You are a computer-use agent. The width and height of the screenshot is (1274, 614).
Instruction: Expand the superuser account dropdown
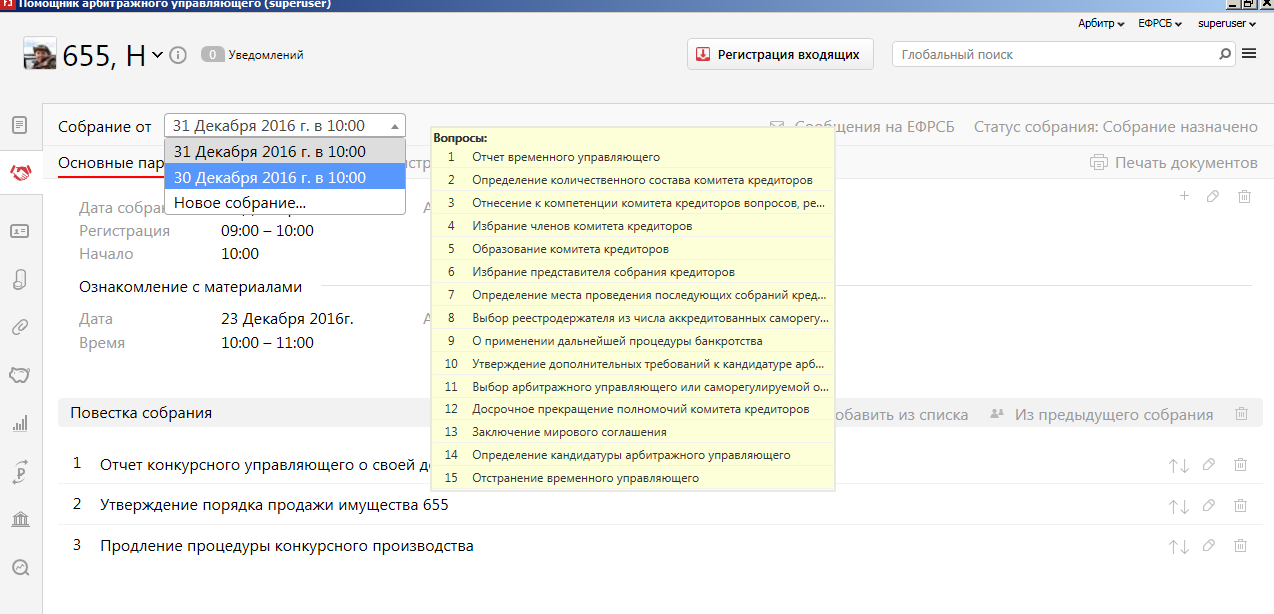point(1226,23)
